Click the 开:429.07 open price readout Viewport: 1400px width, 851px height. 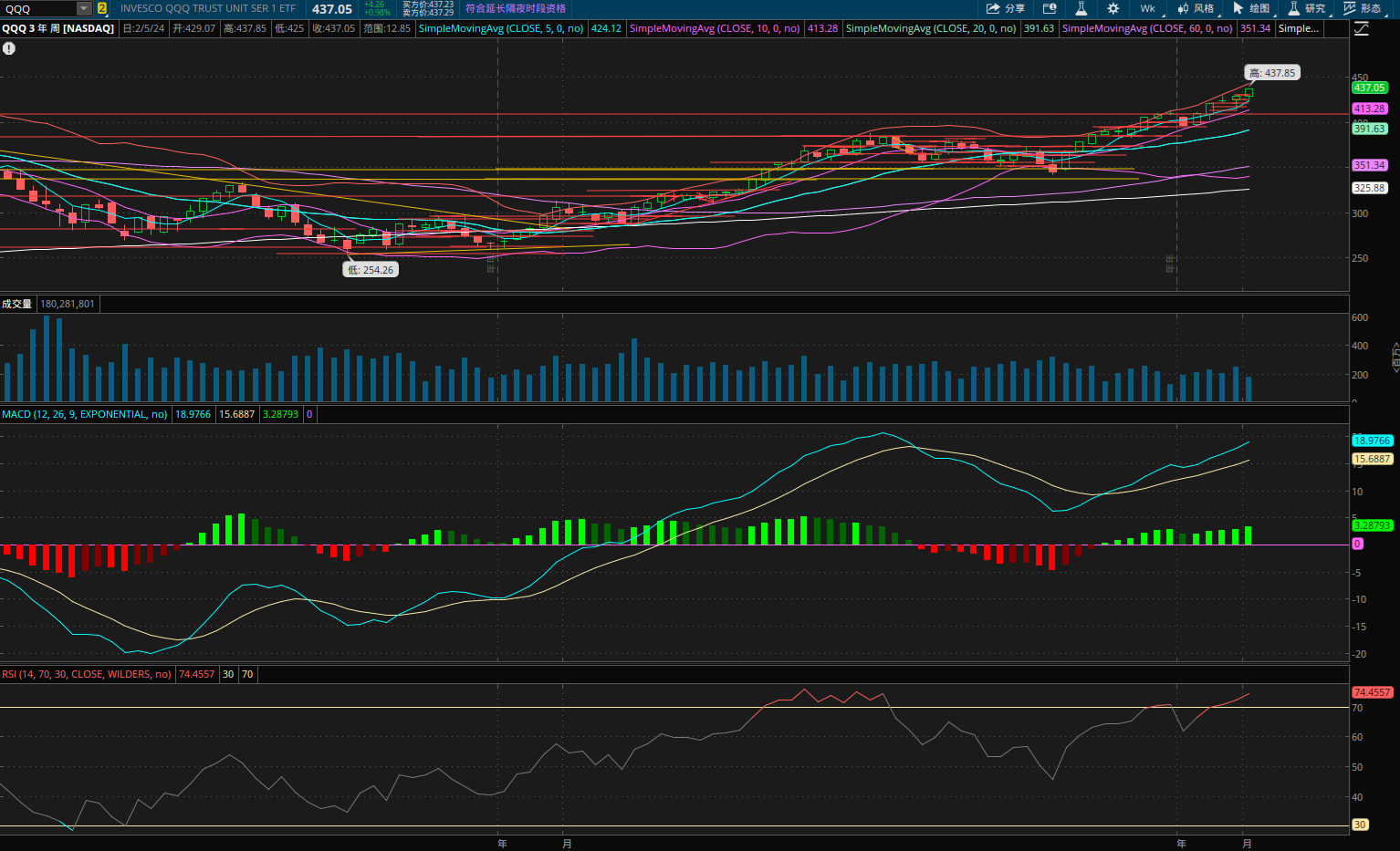194,28
